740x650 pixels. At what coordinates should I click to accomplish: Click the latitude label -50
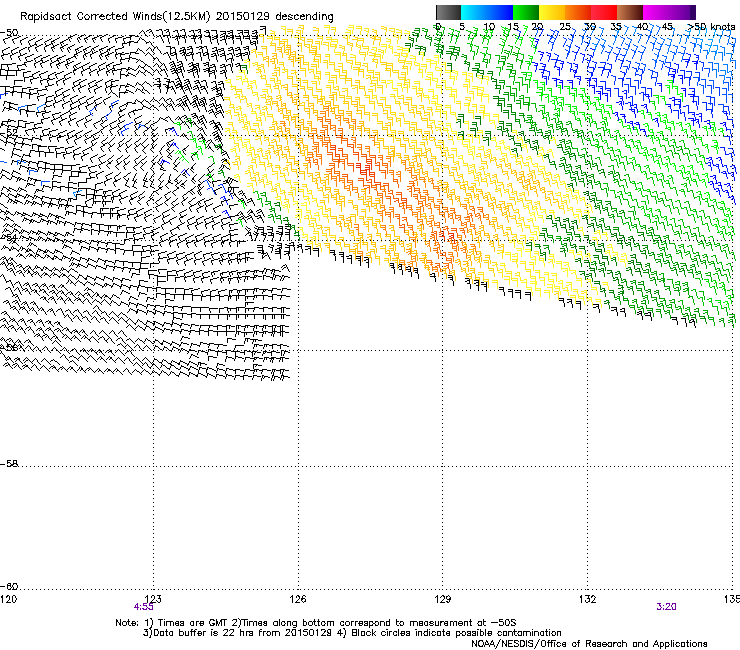(9, 33)
